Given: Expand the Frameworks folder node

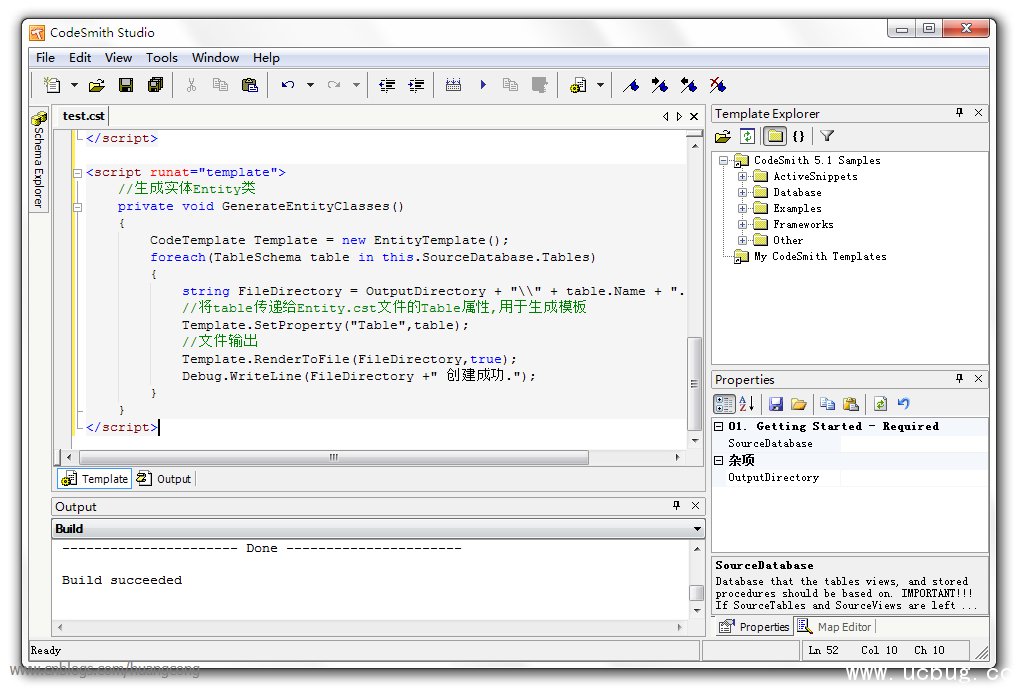Looking at the screenshot, I should point(743,224).
